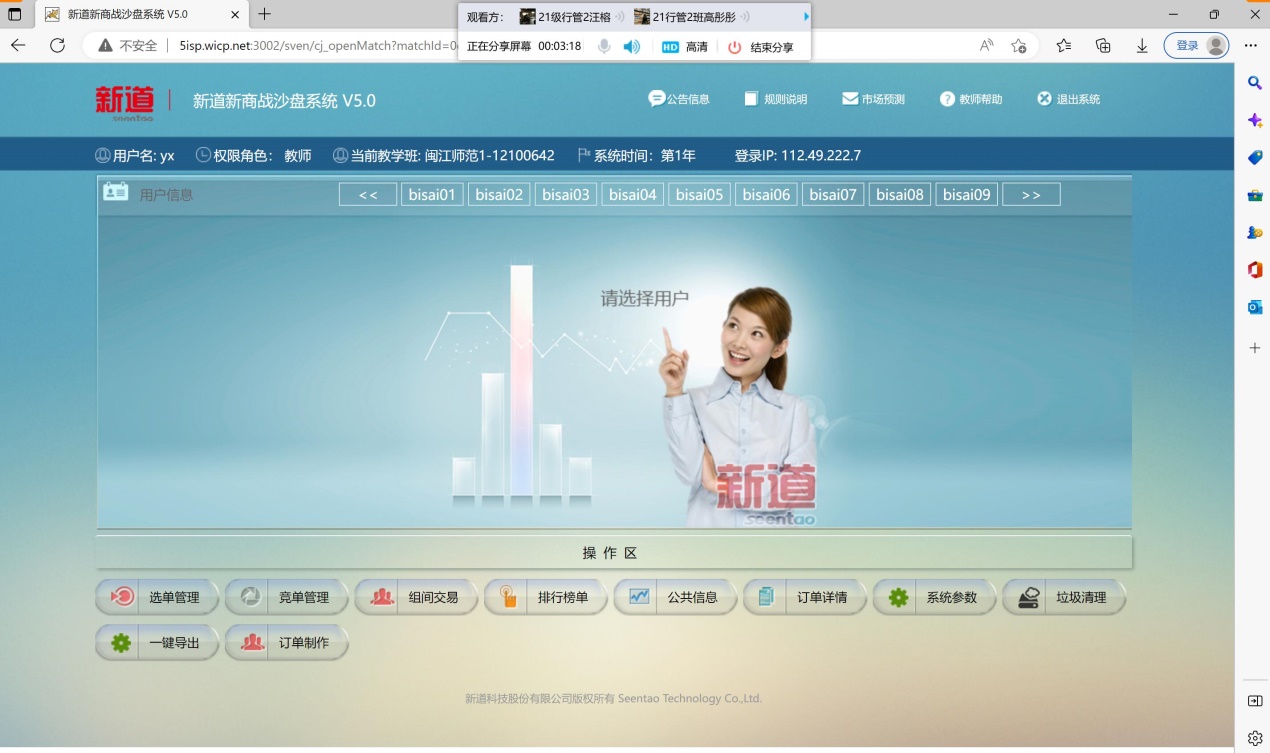1270x753 pixels.
Task: Open 竞单管理 module
Action: point(287,597)
